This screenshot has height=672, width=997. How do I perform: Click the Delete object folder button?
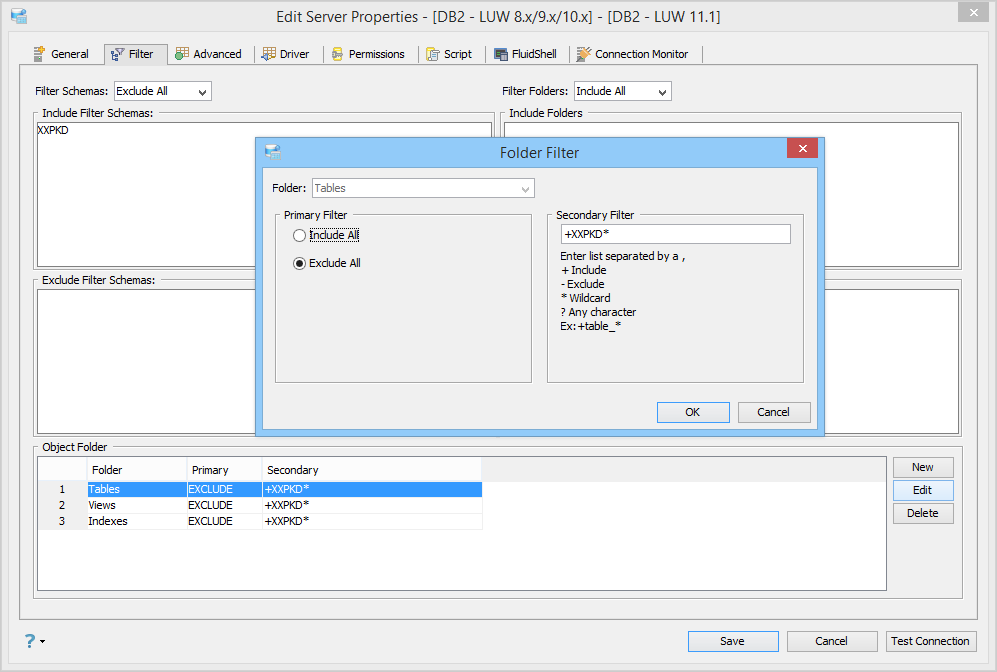tap(923, 513)
